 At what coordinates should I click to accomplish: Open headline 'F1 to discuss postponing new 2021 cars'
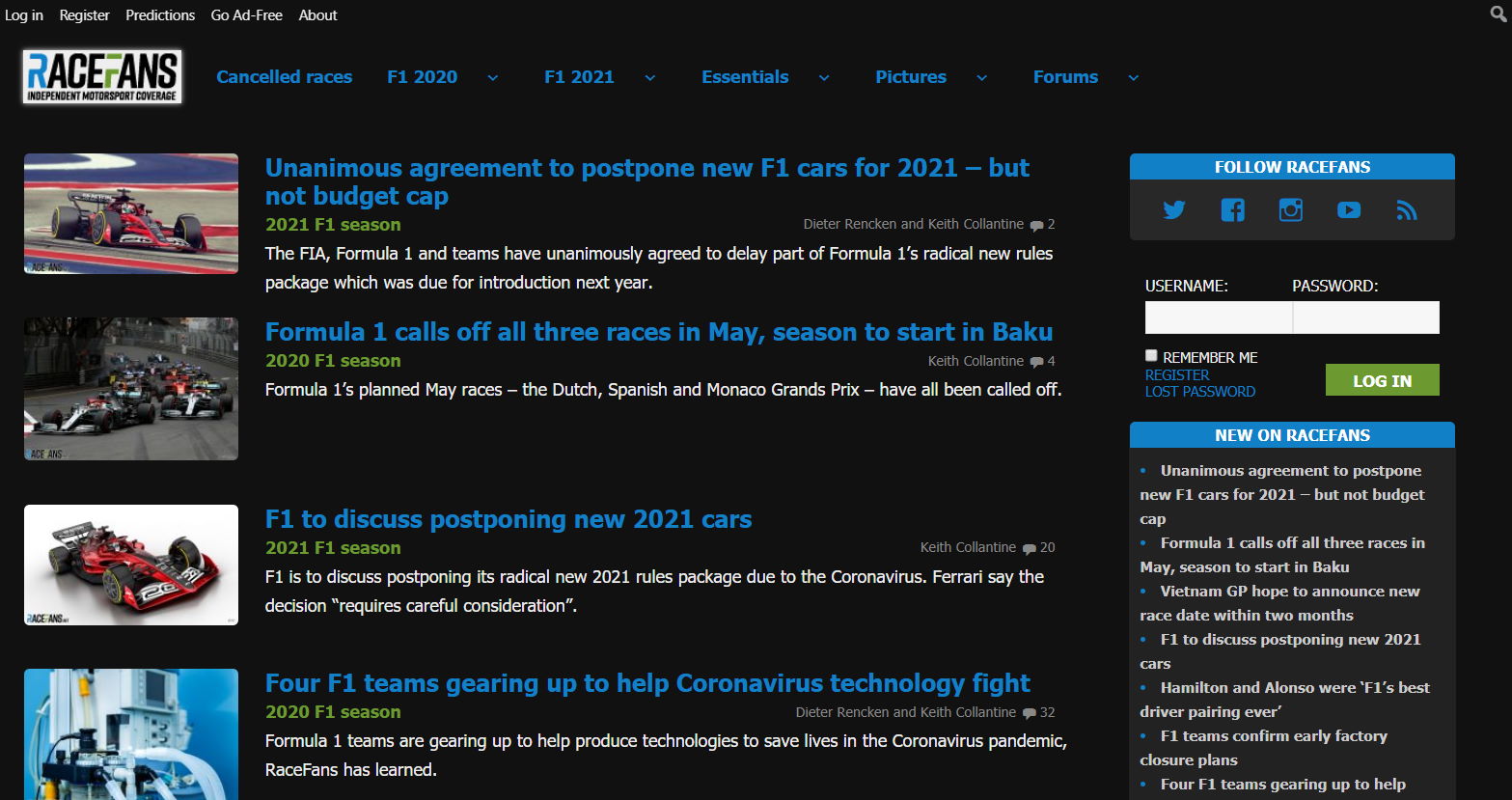click(509, 519)
